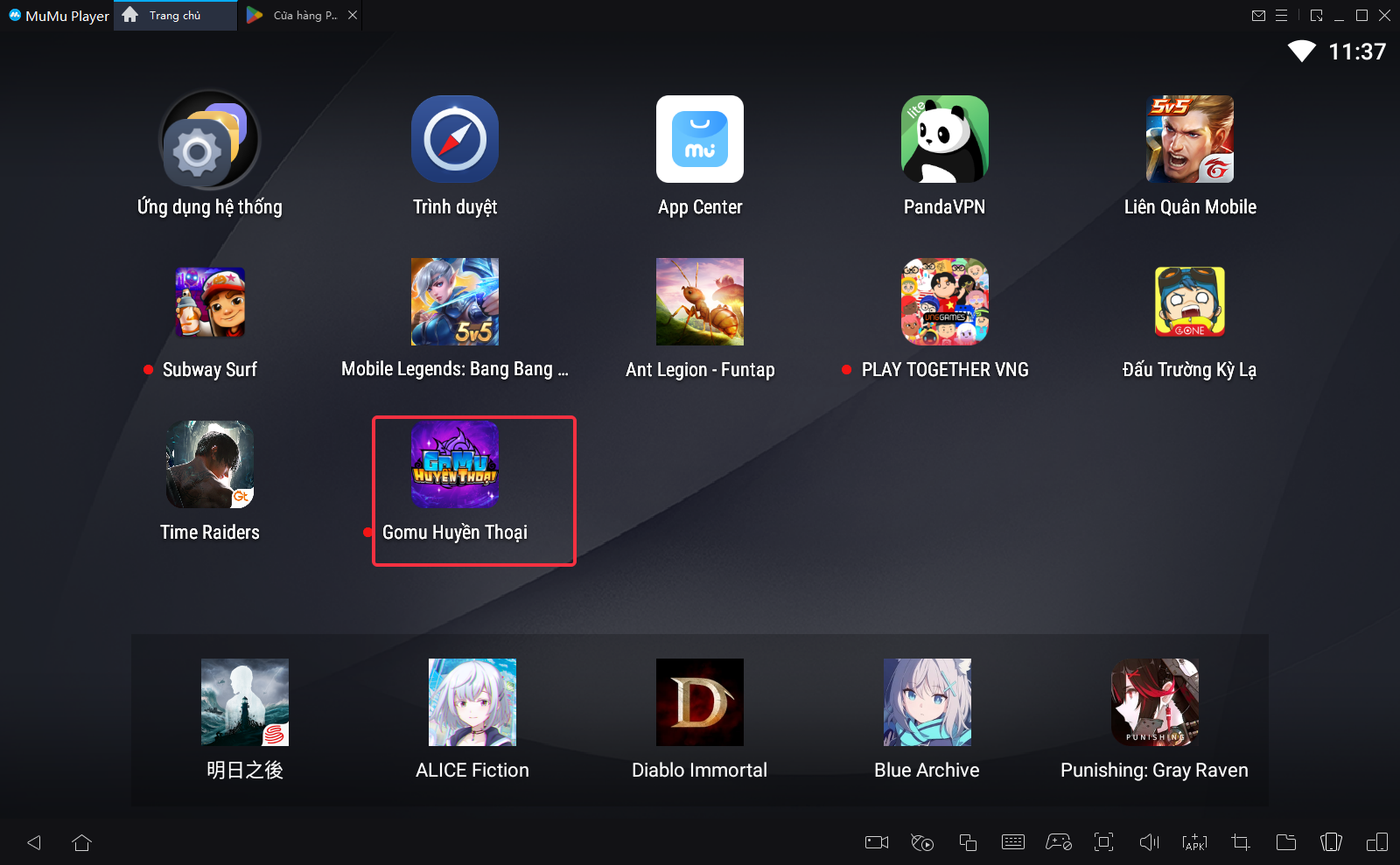Launch the PandaVPN app

click(944, 140)
